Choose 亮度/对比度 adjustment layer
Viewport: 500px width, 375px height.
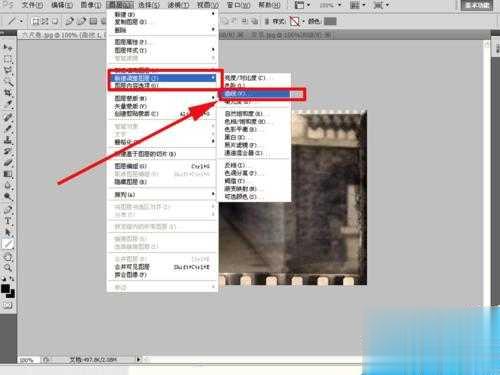255,78
